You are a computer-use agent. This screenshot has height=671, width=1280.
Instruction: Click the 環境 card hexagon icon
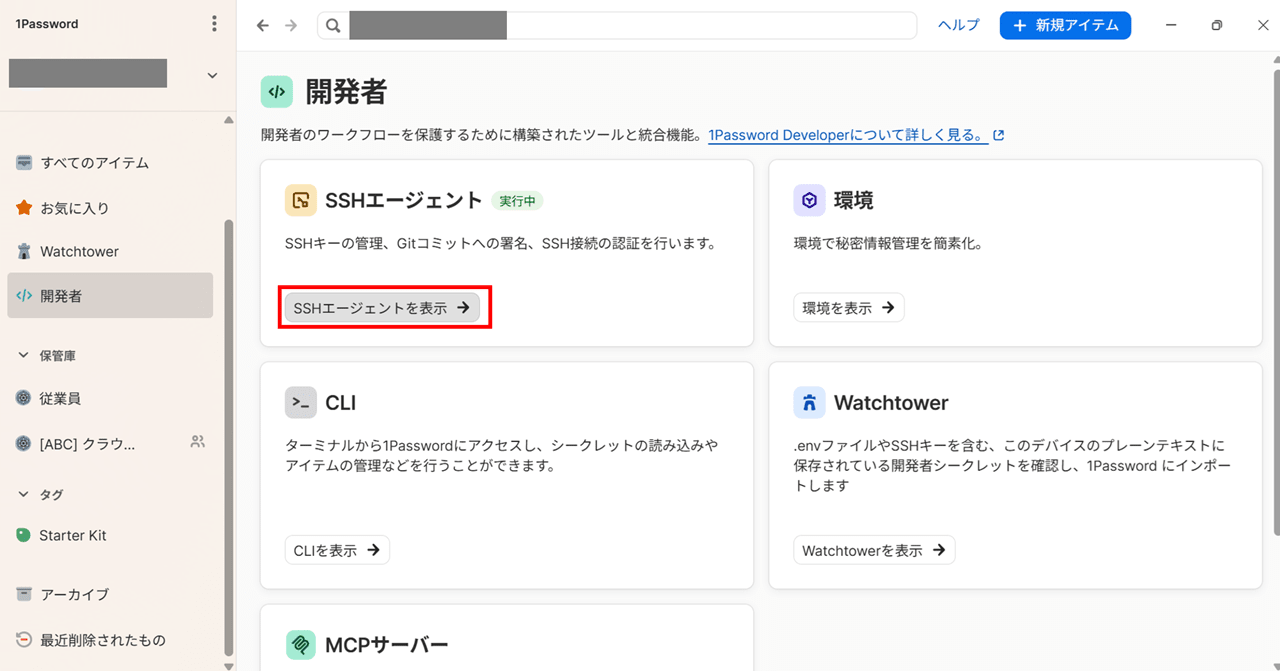tap(809, 201)
